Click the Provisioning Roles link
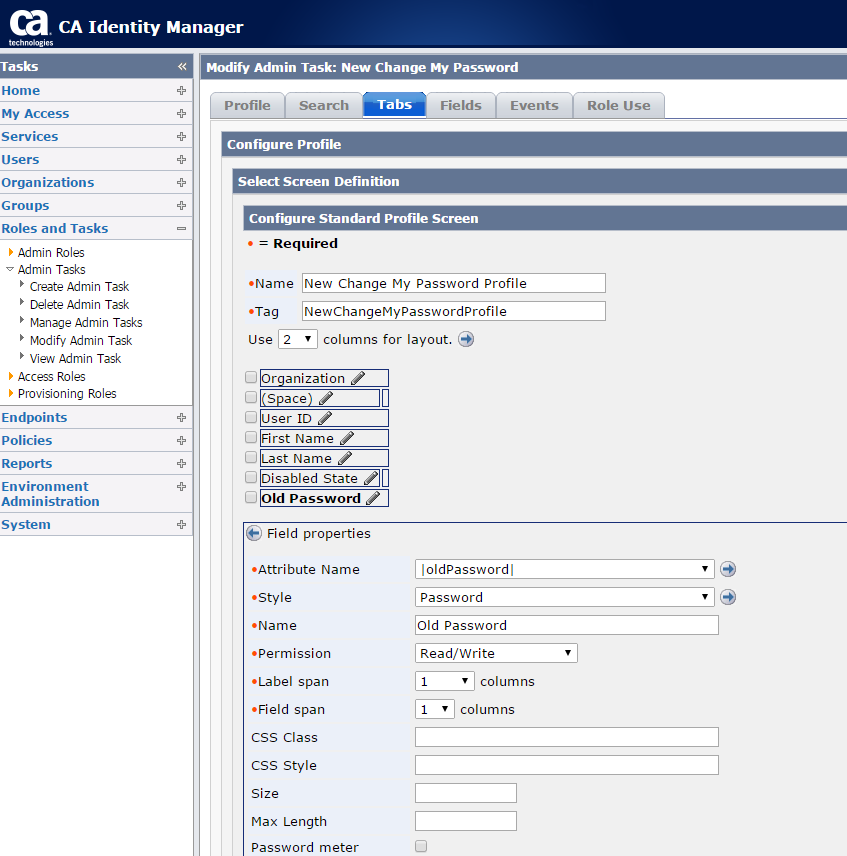The image size is (847, 856). pyautogui.click(x=67, y=394)
